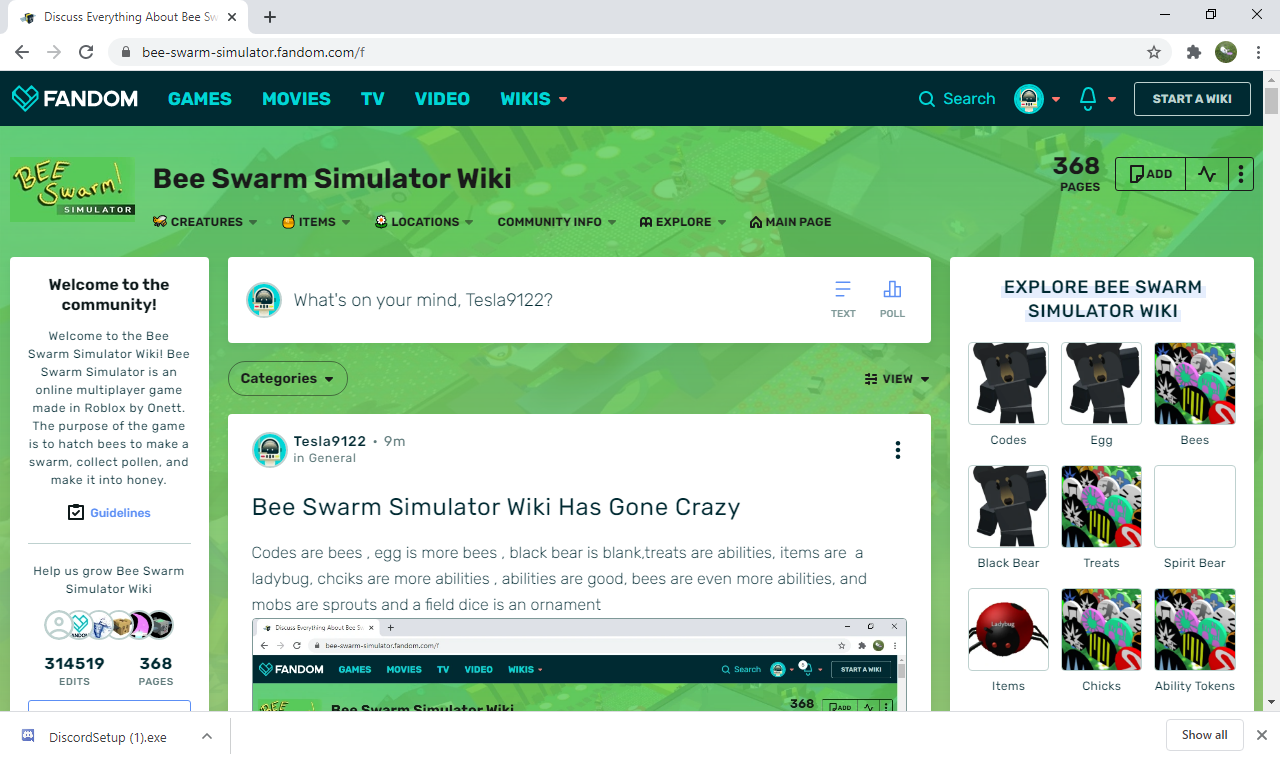Viewport: 1280px width, 760px height.
Task: Go to the wiki Main Page
Action: pyautogui.click(x=790, y=222)
